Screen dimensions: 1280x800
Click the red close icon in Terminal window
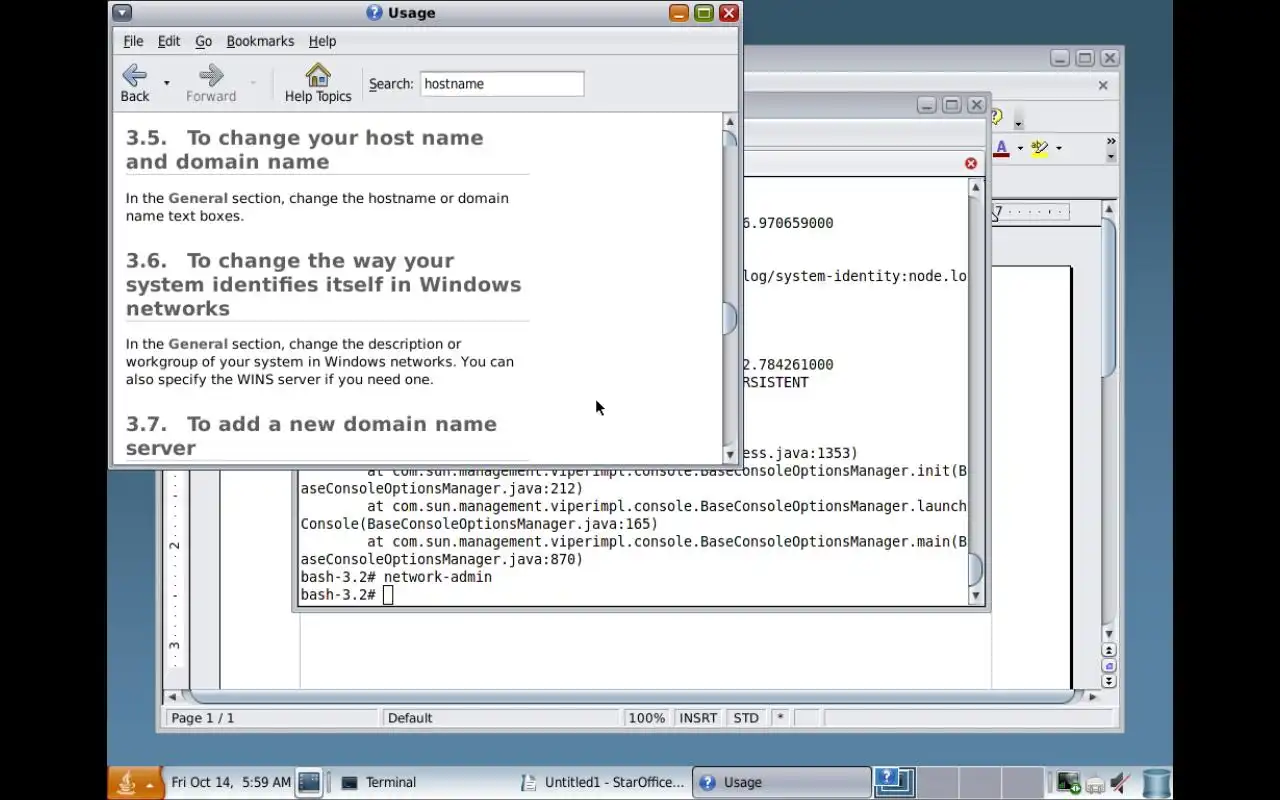(x=971, y=163)
